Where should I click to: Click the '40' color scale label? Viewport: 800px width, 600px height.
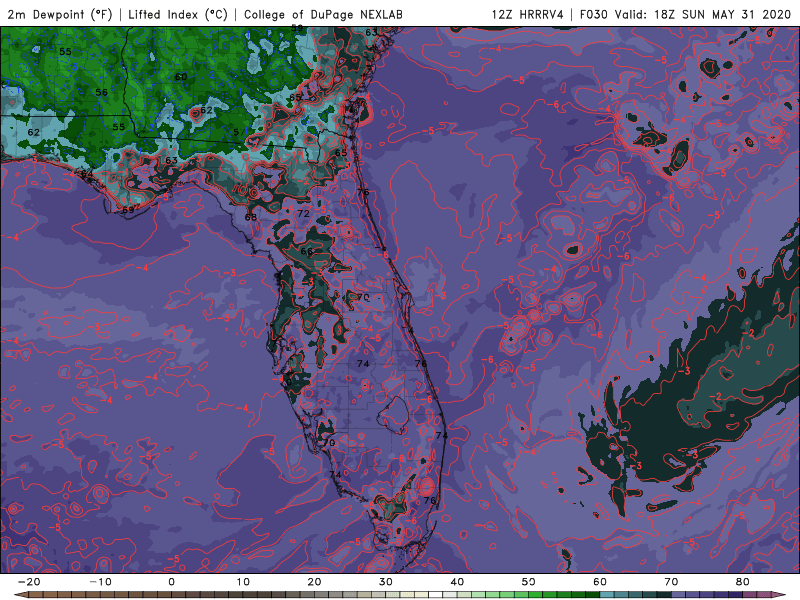coord(457,582)
